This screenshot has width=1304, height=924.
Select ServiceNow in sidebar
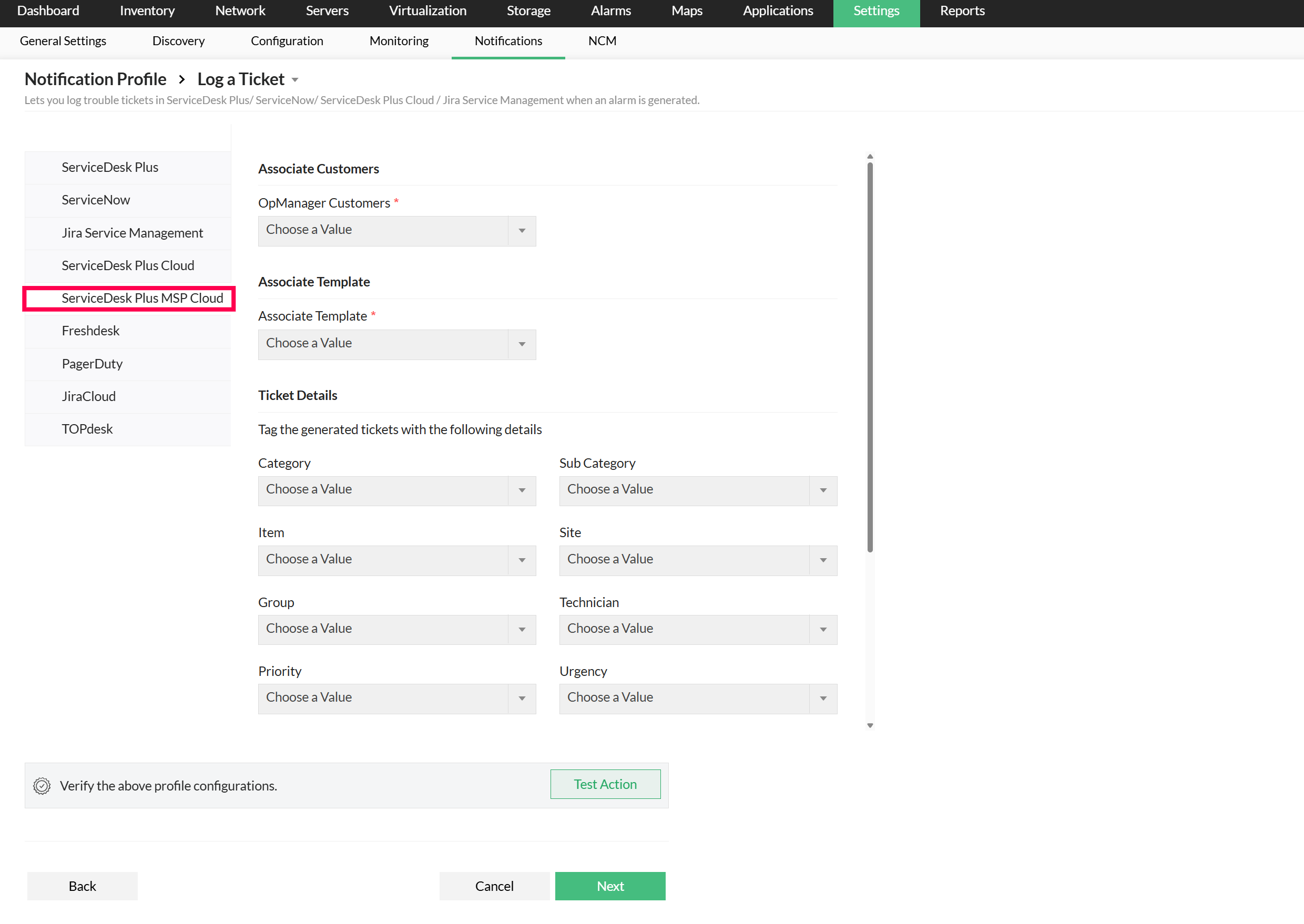coord(128,200)
